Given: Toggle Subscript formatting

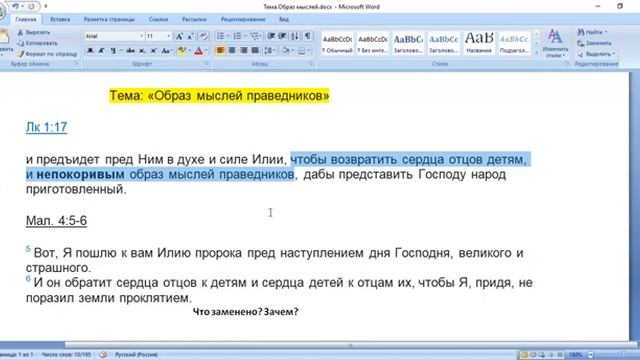Looking at the screenshot, I should (x=142, y=51).
